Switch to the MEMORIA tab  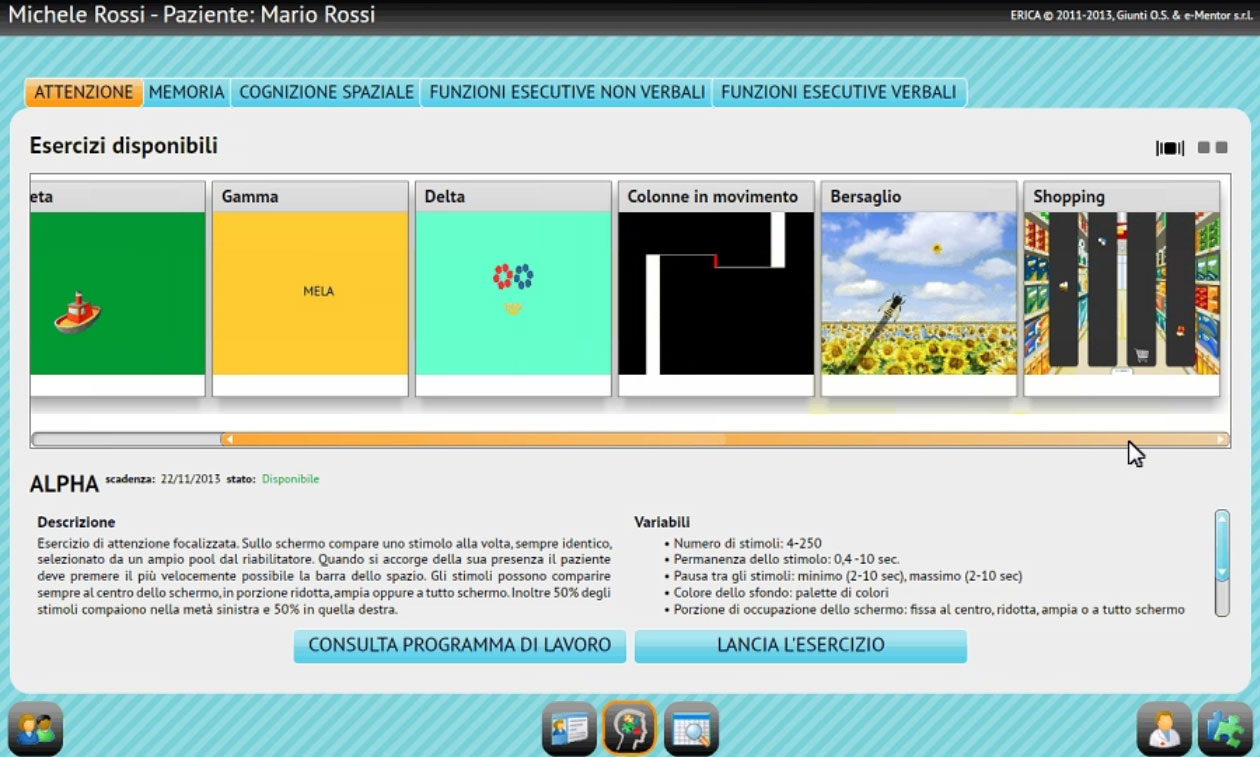click(x=186, y=92)
